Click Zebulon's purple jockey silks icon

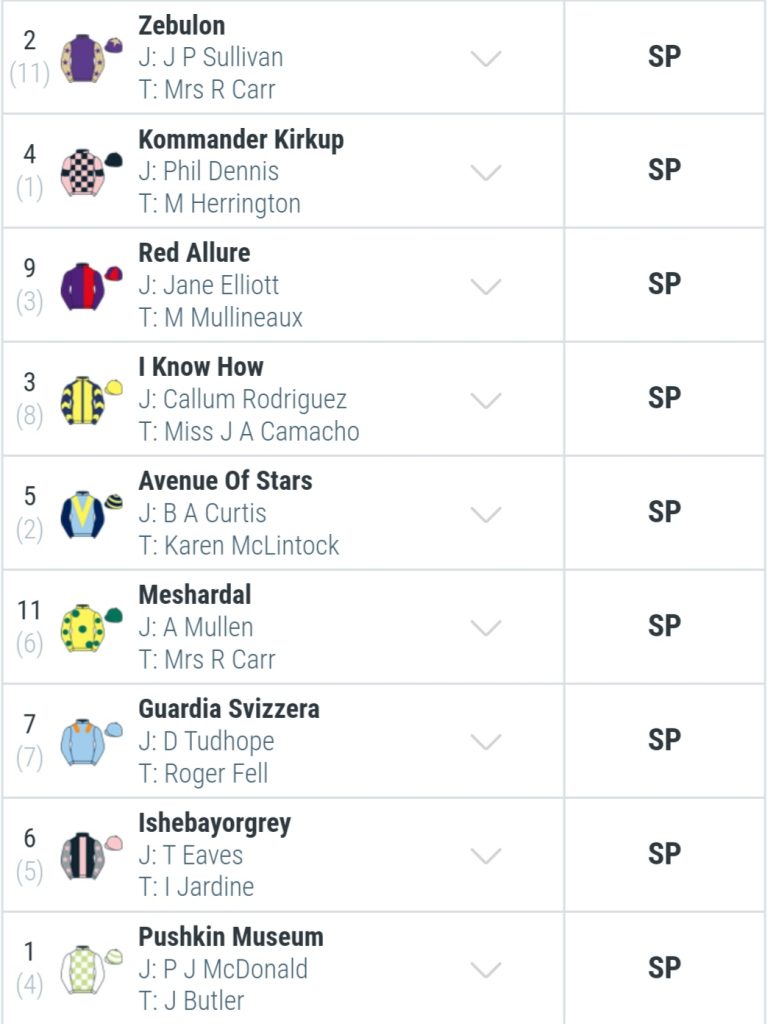click(91, 57)
